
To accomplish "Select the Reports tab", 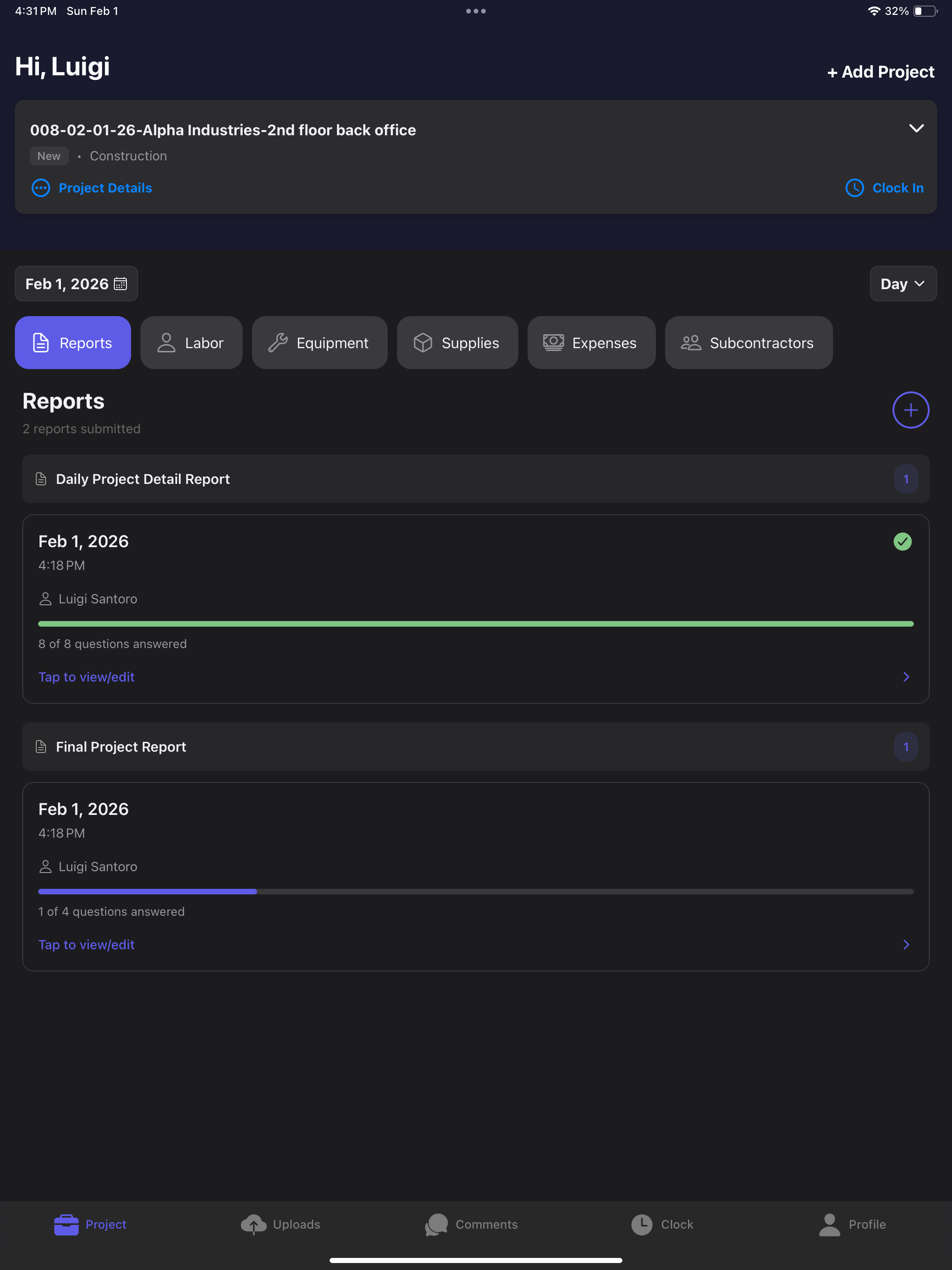I will point(73,343).
